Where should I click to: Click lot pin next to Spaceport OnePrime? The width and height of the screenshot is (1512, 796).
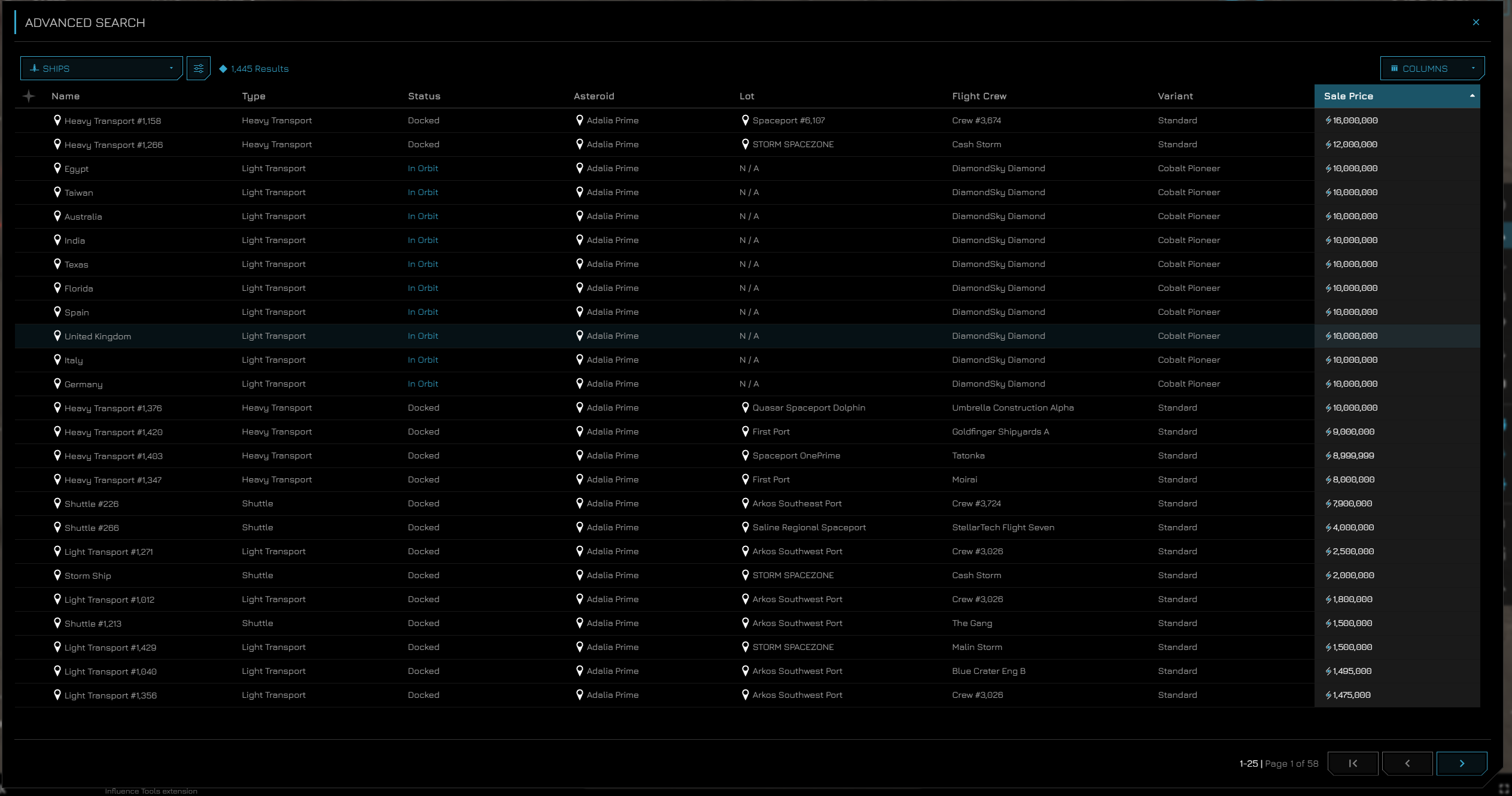pos(745,455)
